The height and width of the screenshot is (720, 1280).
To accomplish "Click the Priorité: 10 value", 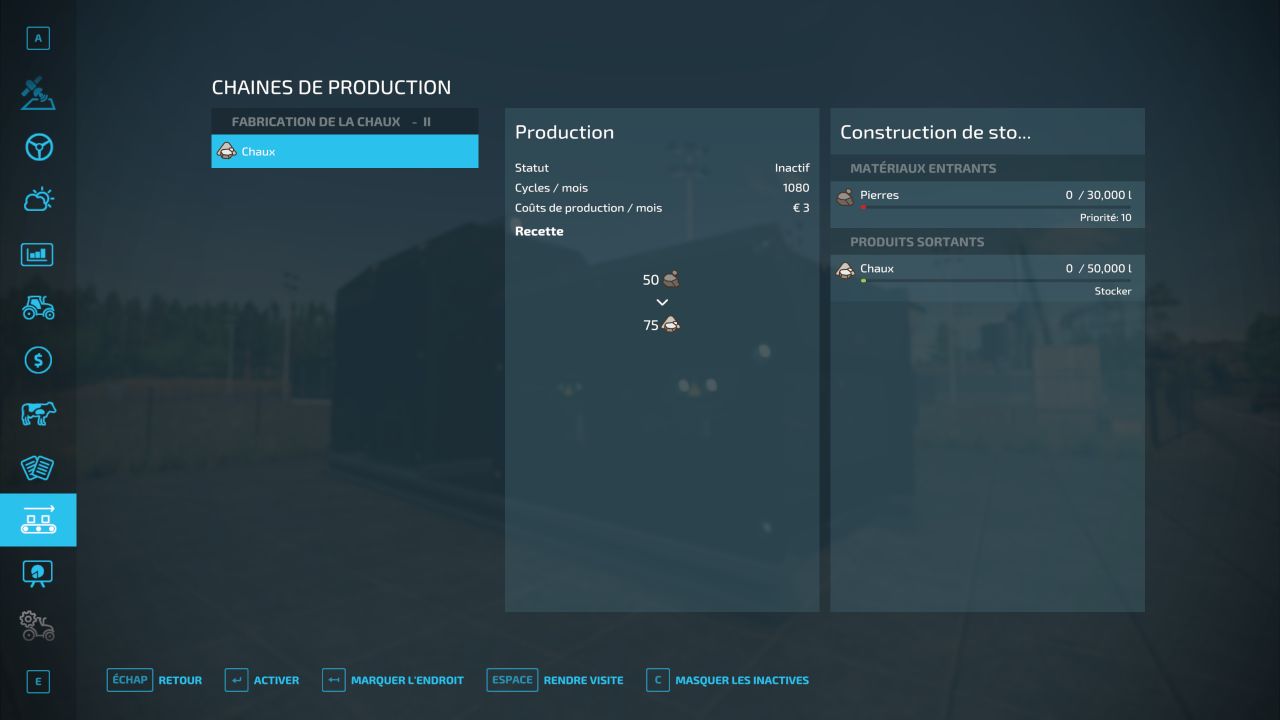I will 1105,218.
